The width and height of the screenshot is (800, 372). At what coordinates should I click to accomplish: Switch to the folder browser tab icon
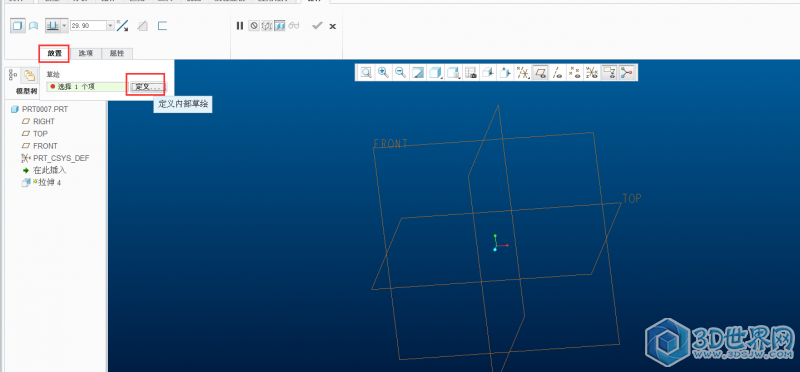[30, 76]
